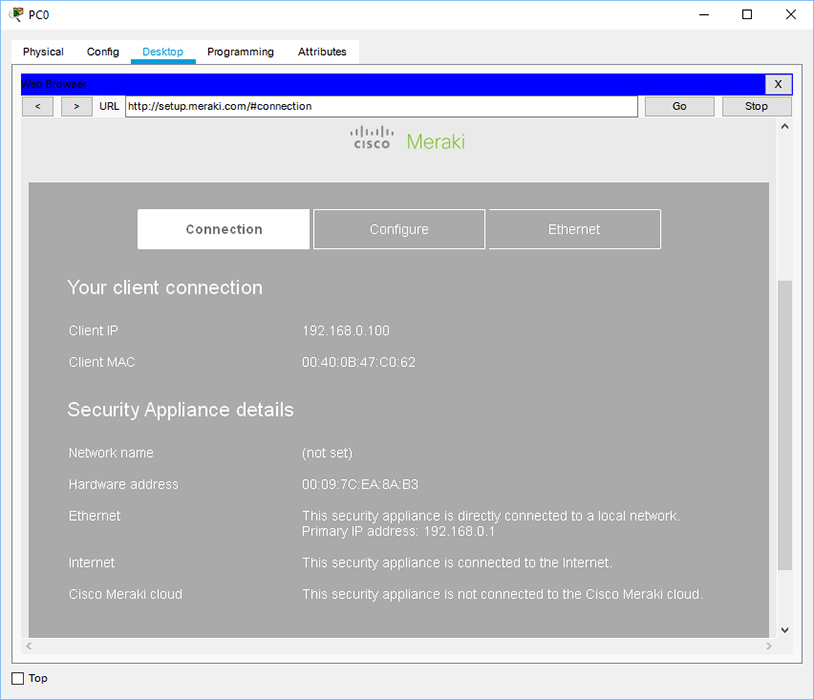Open the Ethernet tab on the Meraki page
This screenshot has width=814, height=700.
click(574, 229)
